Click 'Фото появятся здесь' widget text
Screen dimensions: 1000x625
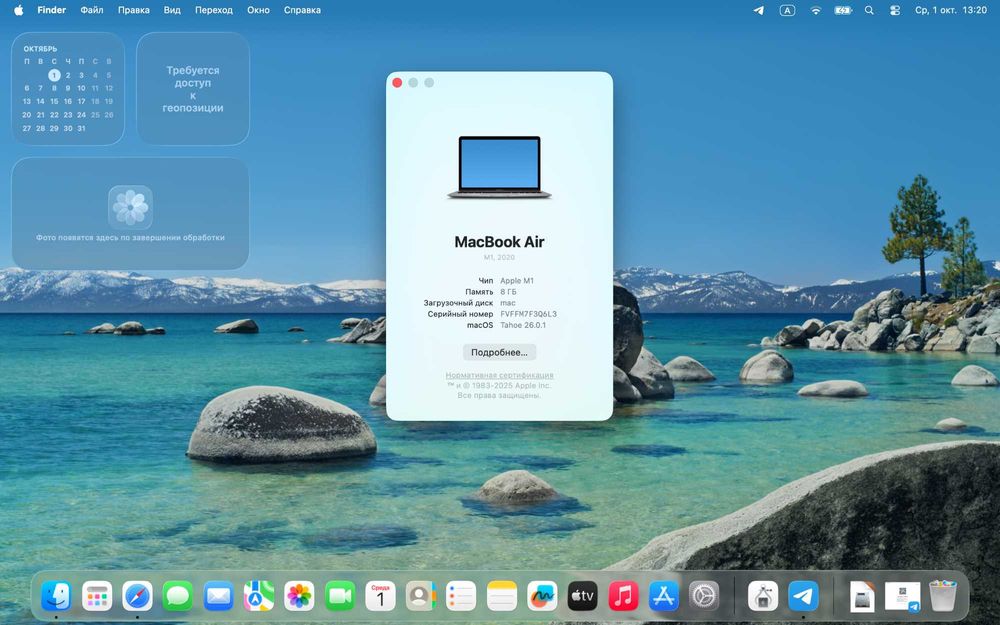[x=130, y=237]
